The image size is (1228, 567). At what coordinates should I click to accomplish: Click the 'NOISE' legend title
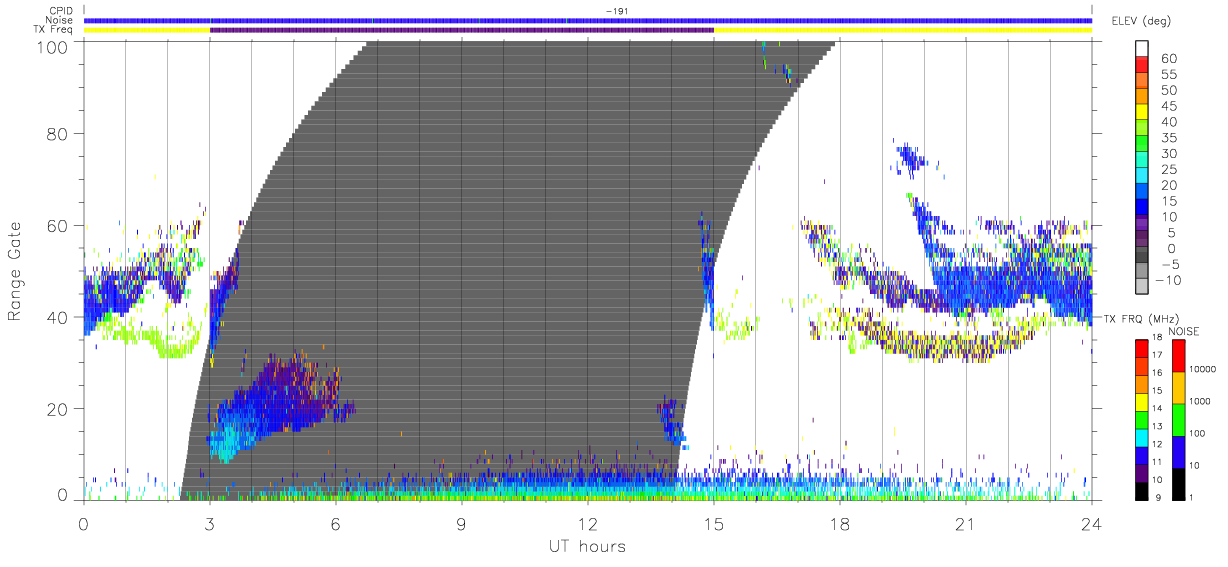coord(1184,331)
